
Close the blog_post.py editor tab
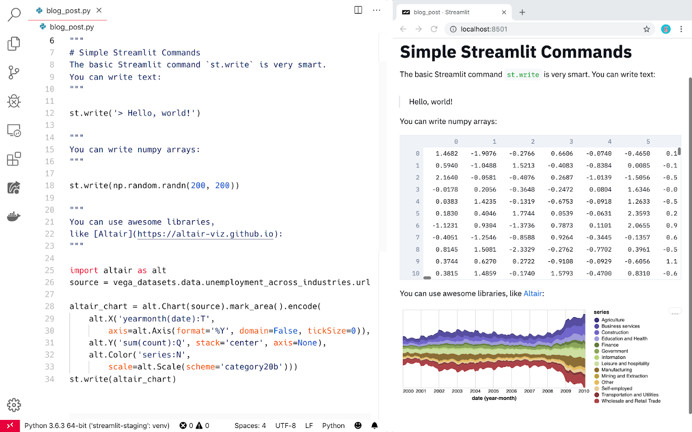pos(99,10)
